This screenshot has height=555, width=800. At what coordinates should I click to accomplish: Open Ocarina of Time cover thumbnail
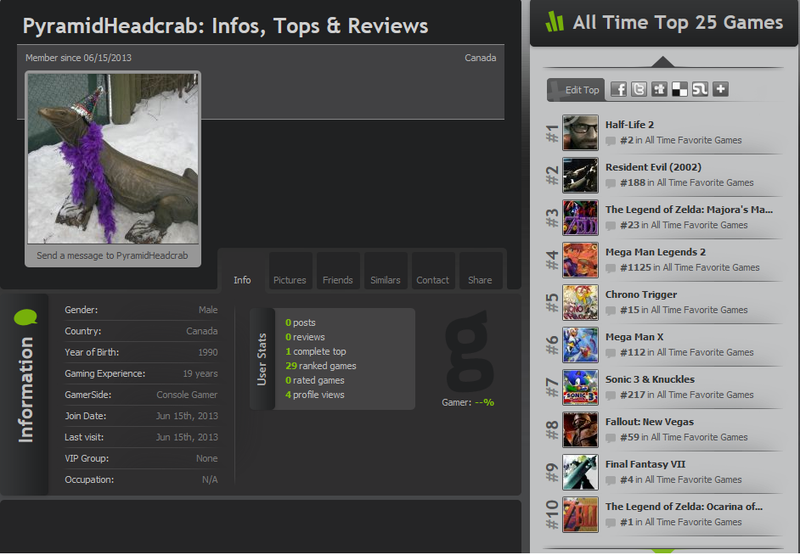(x=580, y=515)
